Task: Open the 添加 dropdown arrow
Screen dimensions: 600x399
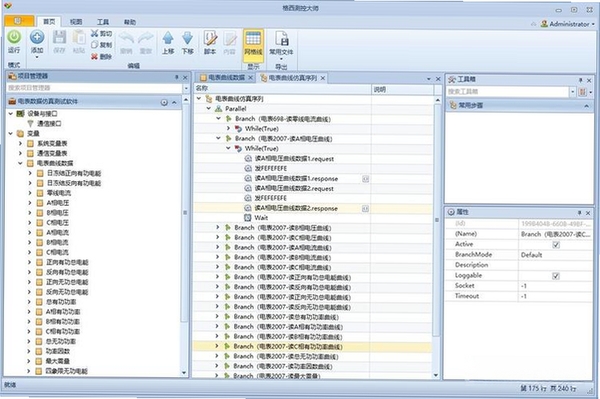Action: pos(37,57)
